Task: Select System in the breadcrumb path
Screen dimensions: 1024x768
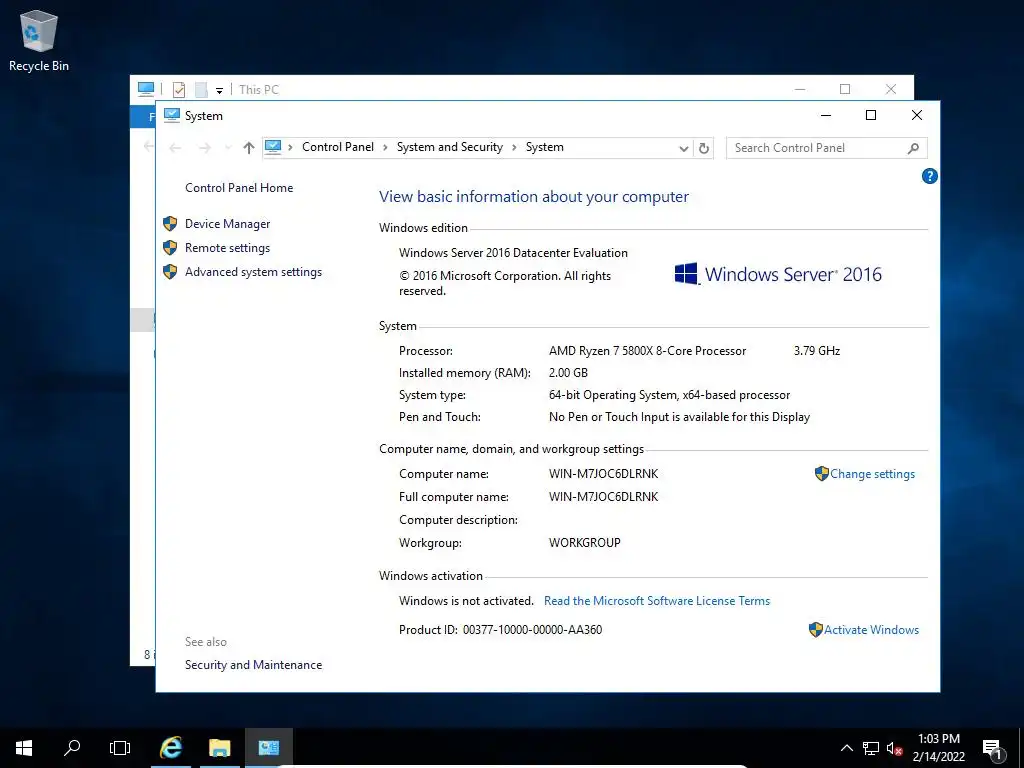Action: [x=545, y=147]
